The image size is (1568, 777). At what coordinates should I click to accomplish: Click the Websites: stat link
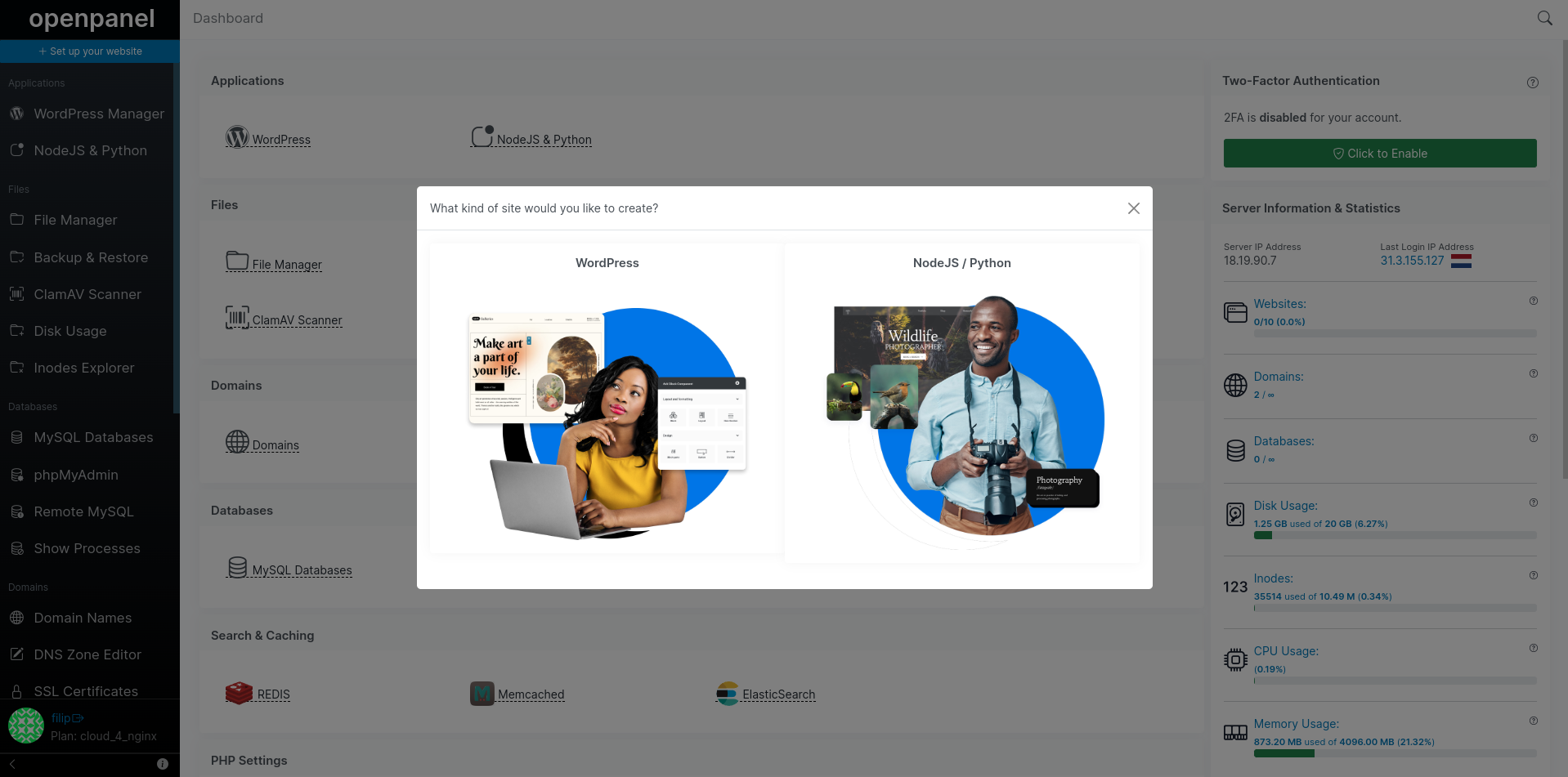(1280, 304)
